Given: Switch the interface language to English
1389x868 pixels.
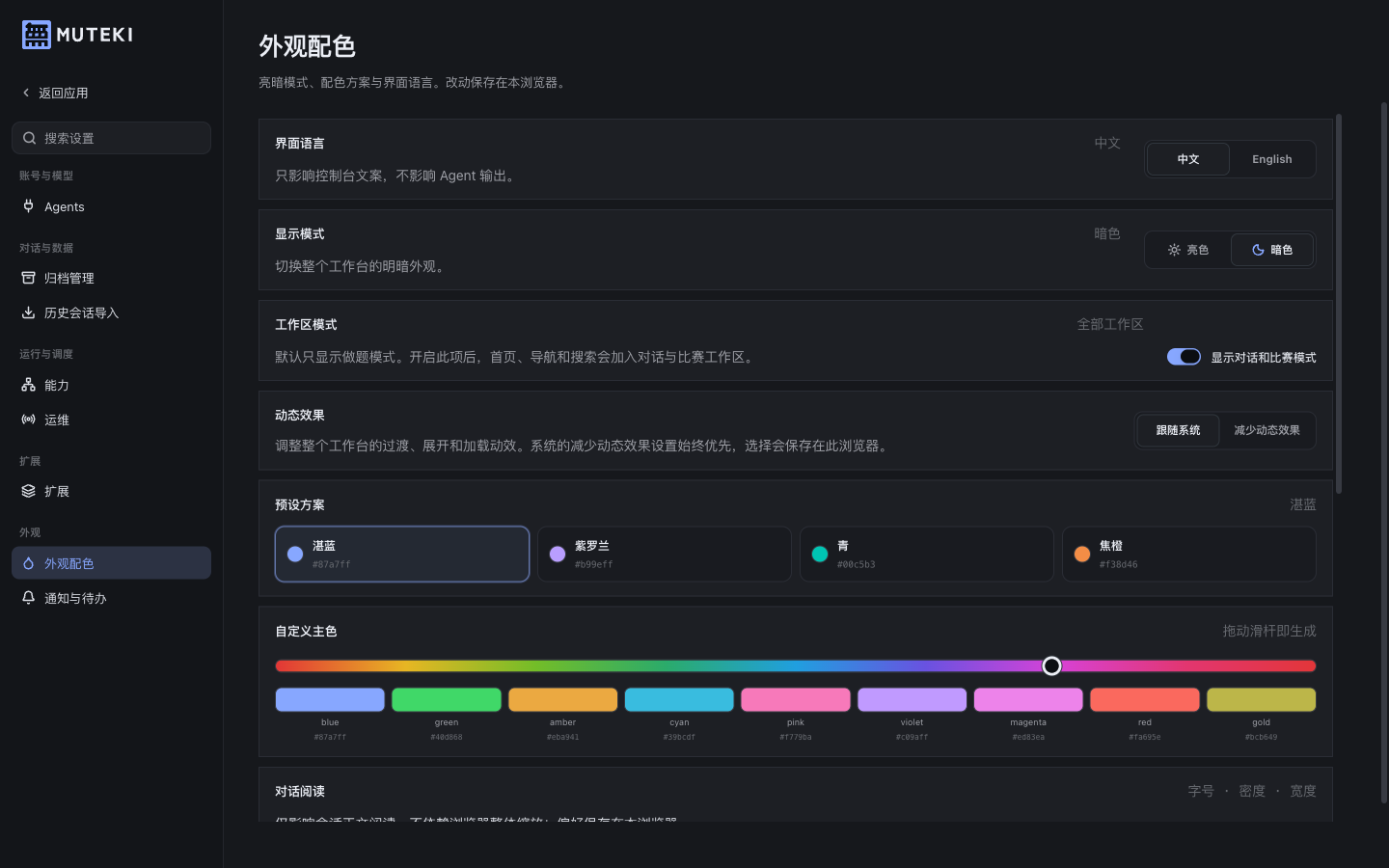Looking at the screenshot, I should coord(1272,159).
